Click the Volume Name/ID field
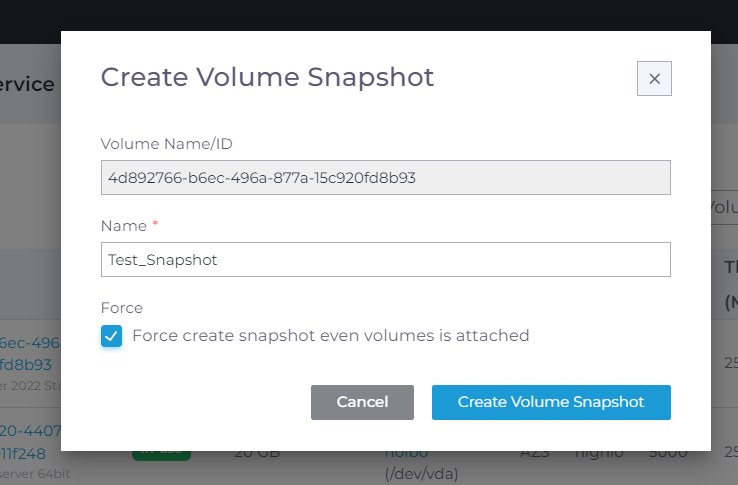Viewport: 738px width, 485px height. point(385,178)
